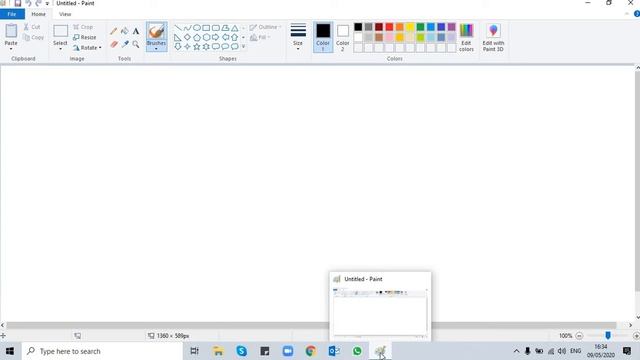Pick the Right triangle shape
The height and width of the screenshot is (360, 640).
click(x=178, y=37)
